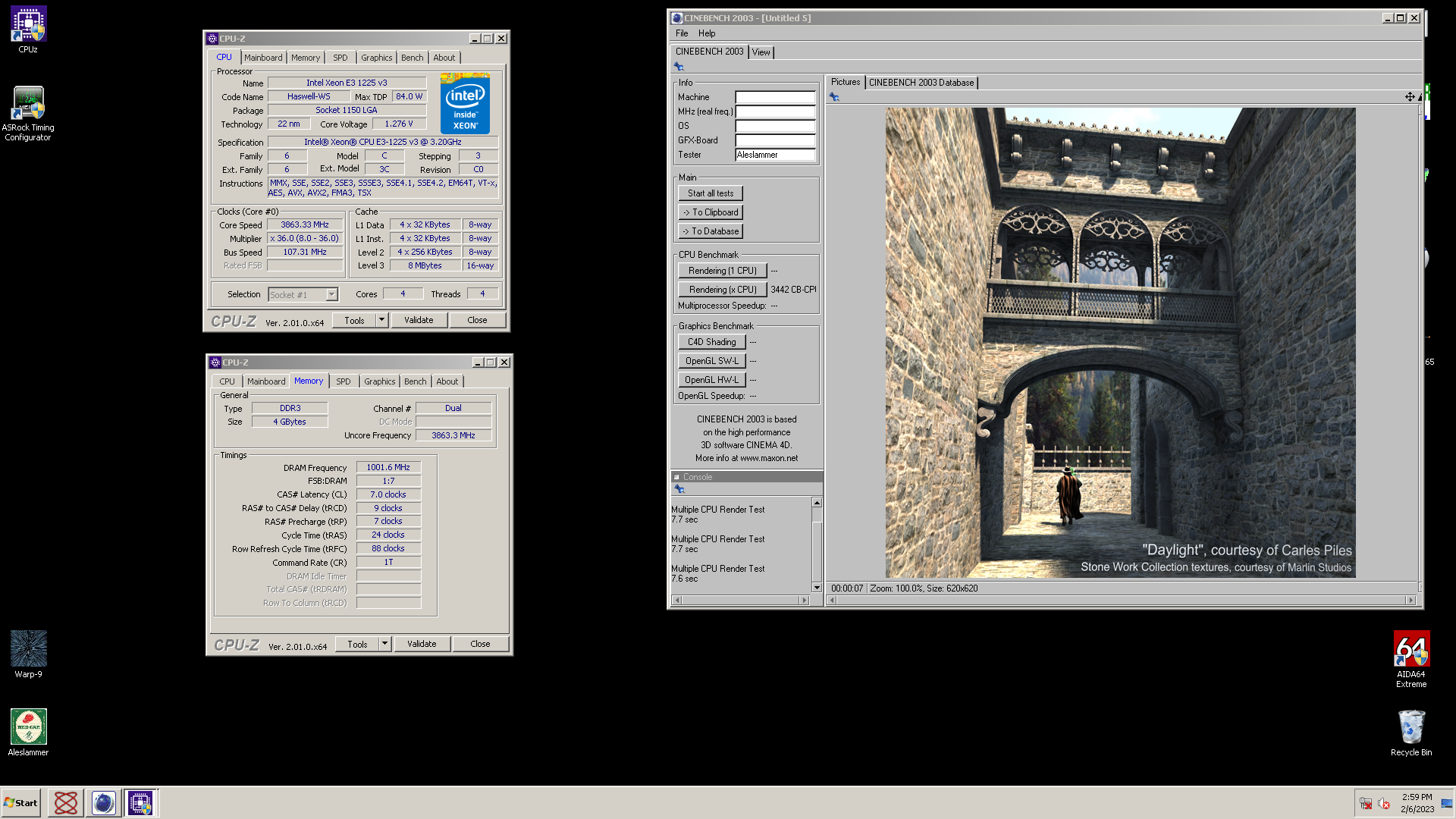This screenshot has height=819, width=1456.
Task: Toggle the Console panel collapse box
Action: [676, 477]
